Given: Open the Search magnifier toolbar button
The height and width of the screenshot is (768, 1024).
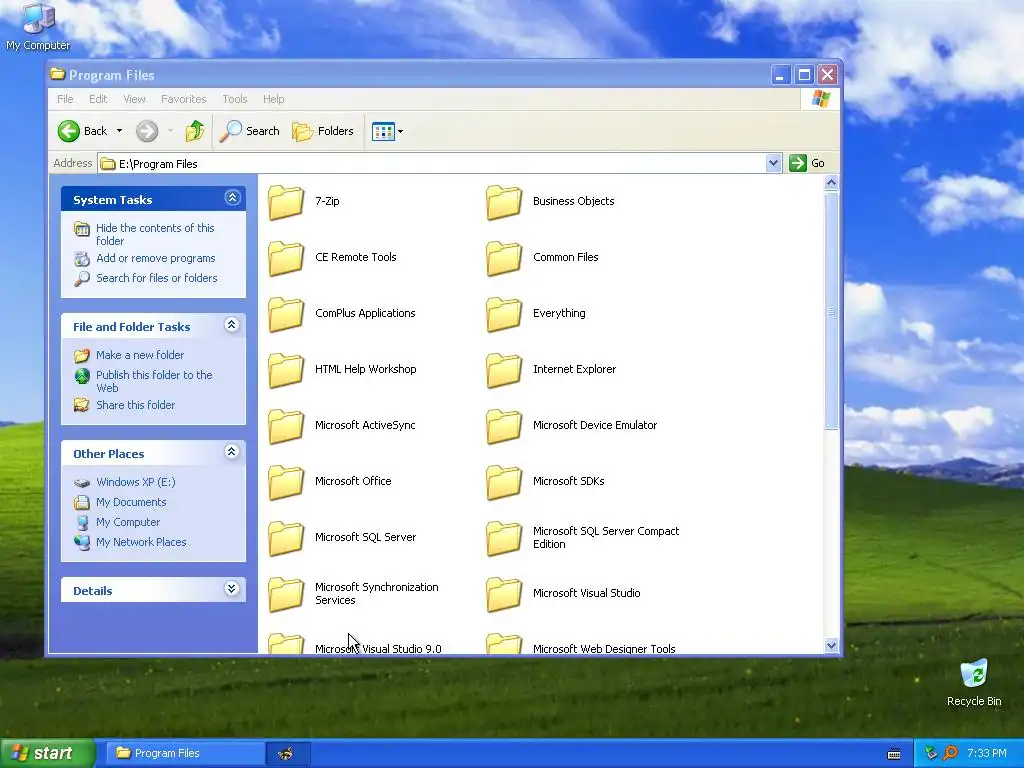Looking at the screenshot, I should [249, 131].
